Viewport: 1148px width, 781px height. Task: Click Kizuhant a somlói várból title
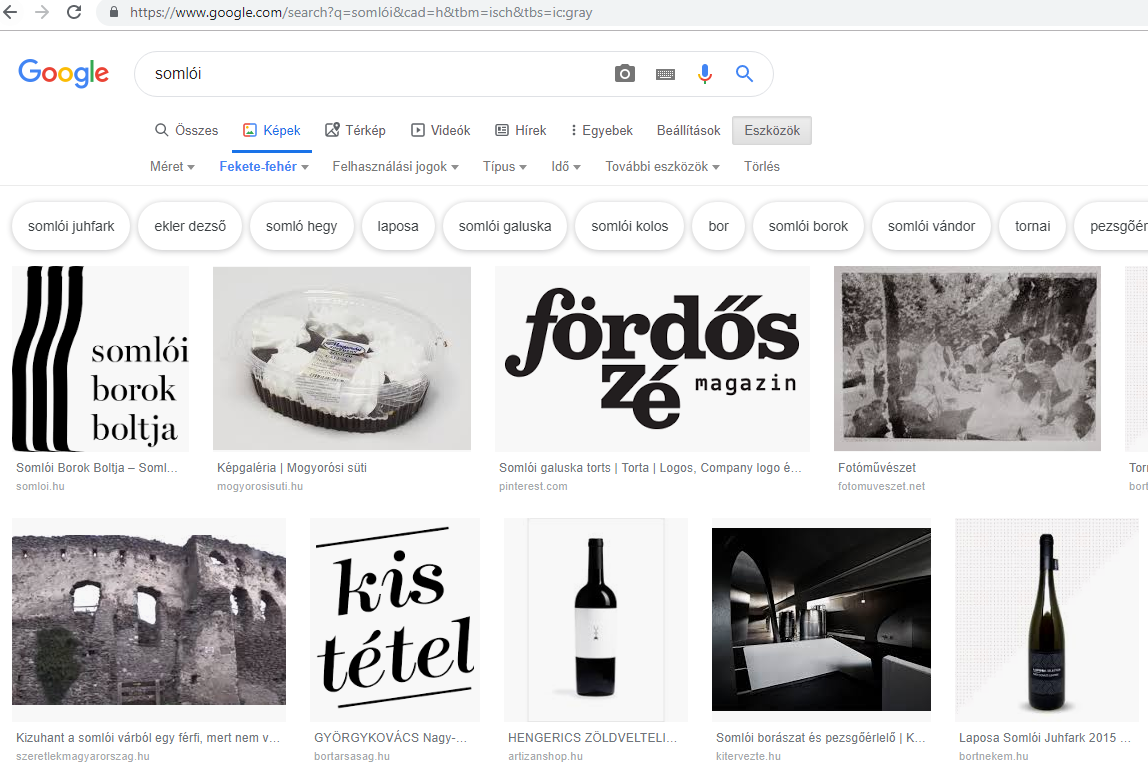(148, 738)
